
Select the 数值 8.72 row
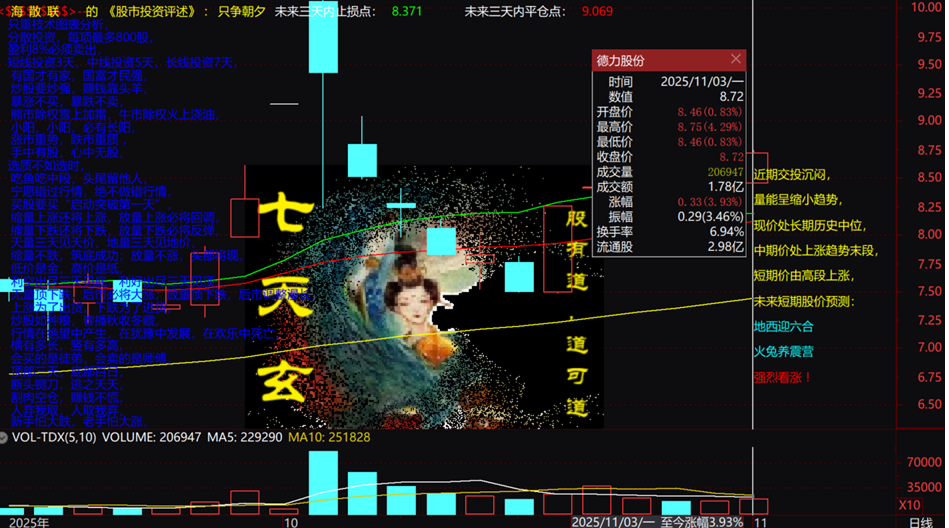pyautogui.click(x=669, y=97)
